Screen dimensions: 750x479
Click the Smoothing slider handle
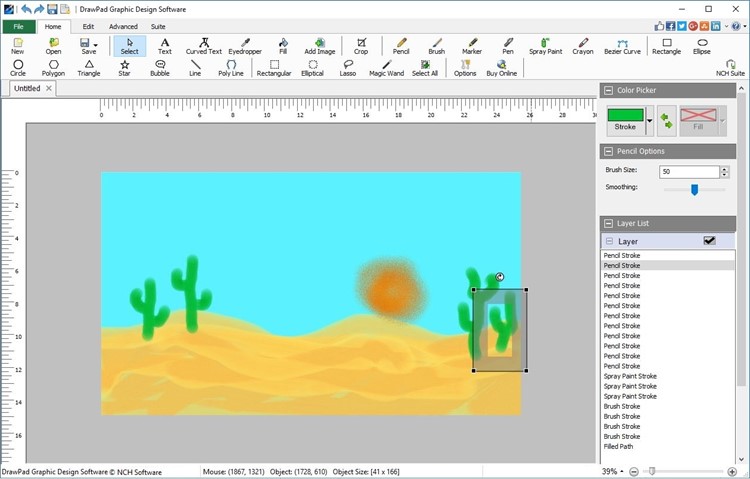(x=694, y=189)
